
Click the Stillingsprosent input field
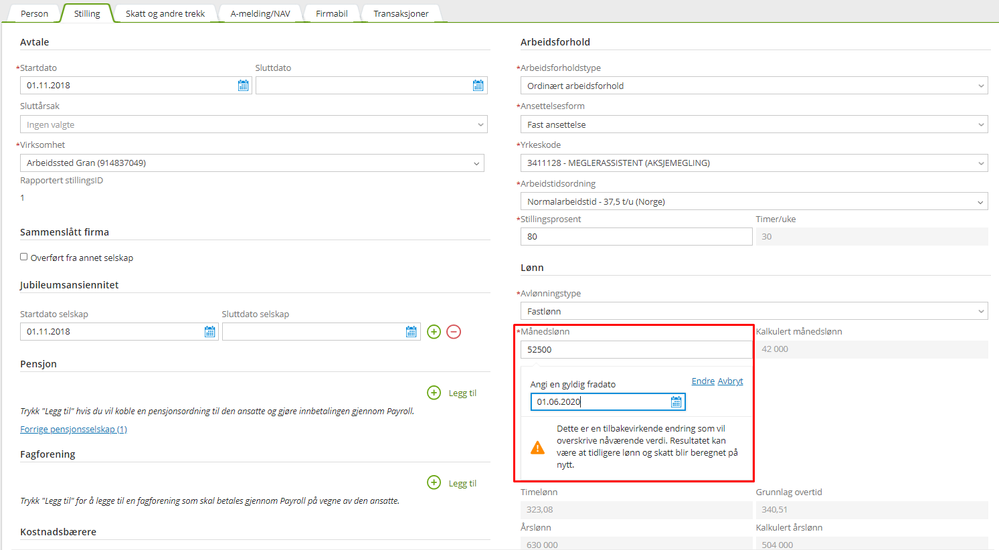click(636, 237)
